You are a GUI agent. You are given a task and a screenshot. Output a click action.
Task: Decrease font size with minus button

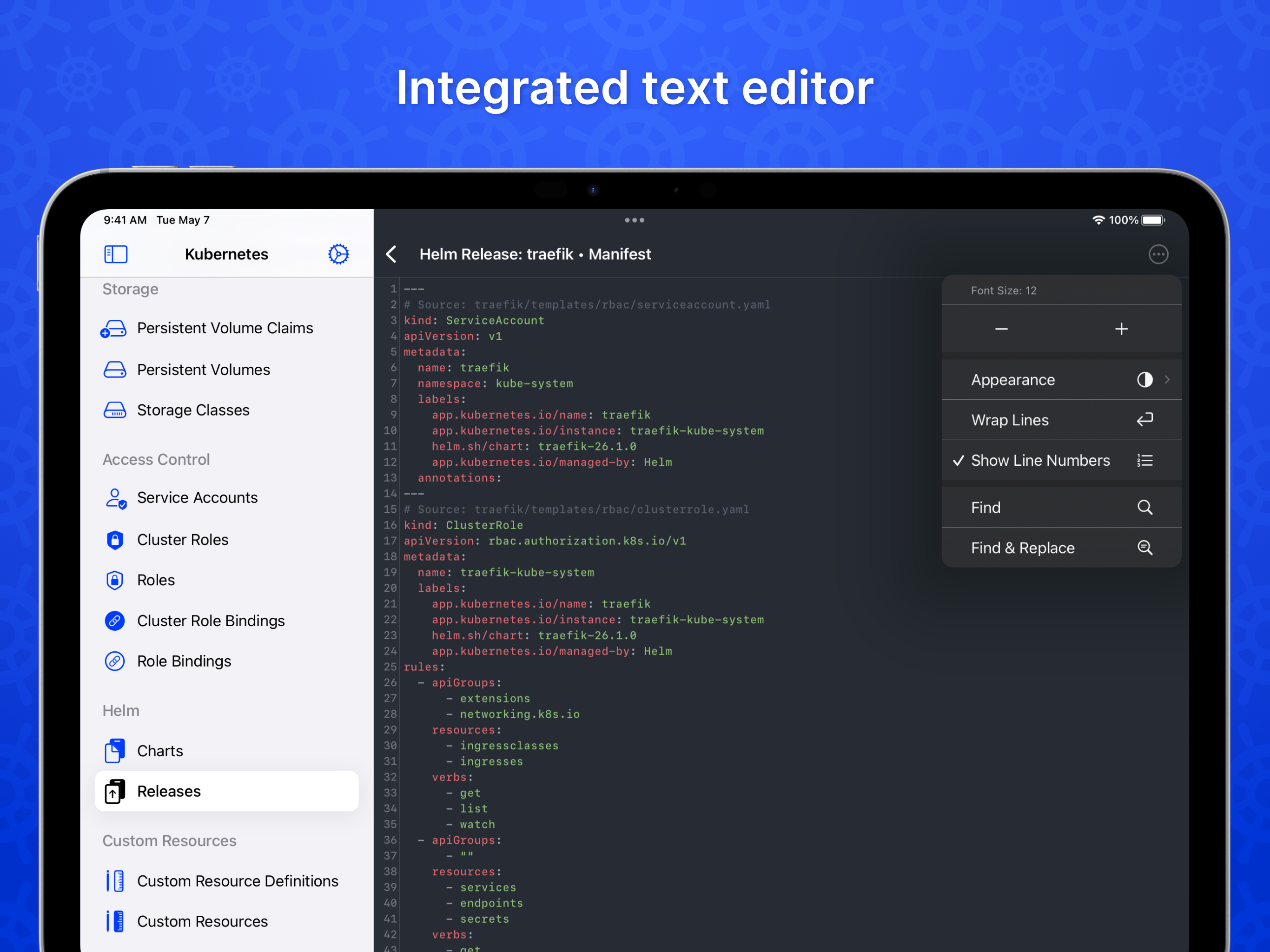click(1001, 329)
